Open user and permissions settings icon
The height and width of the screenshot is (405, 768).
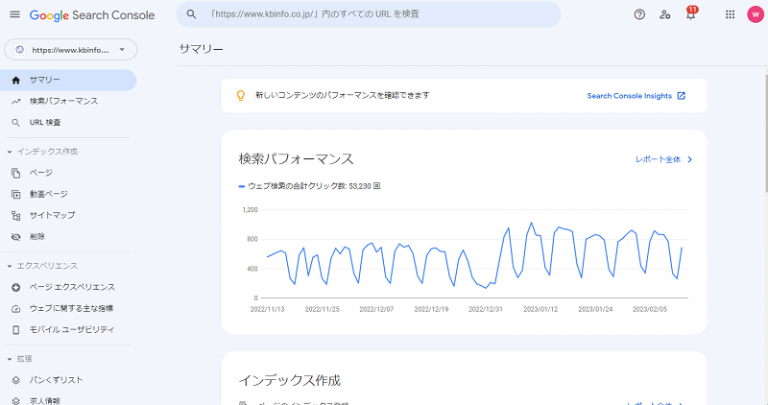tap(665, 14)
